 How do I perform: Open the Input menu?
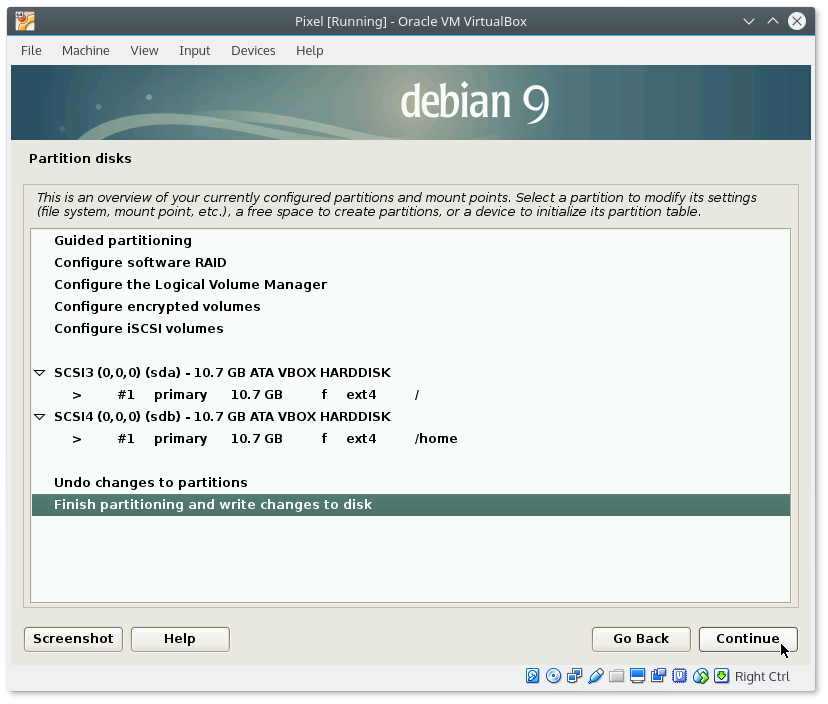pos(194,51)
